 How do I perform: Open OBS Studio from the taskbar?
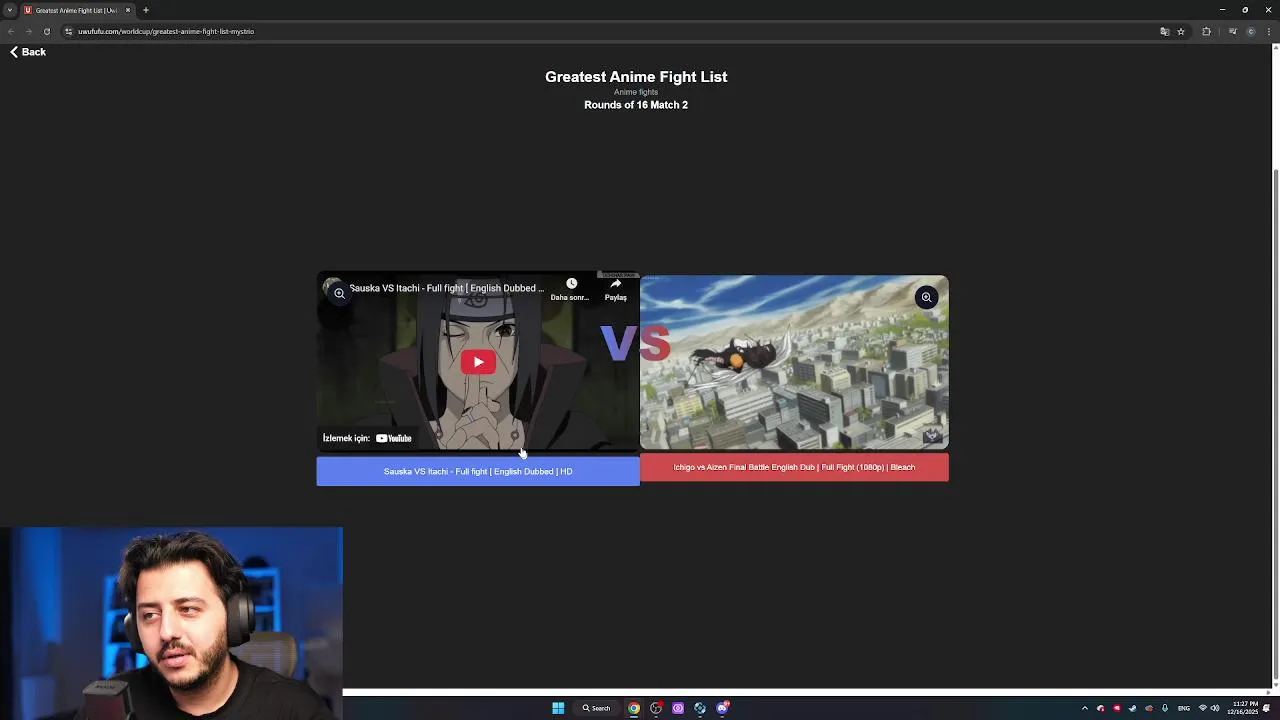[x=656, y=708]
